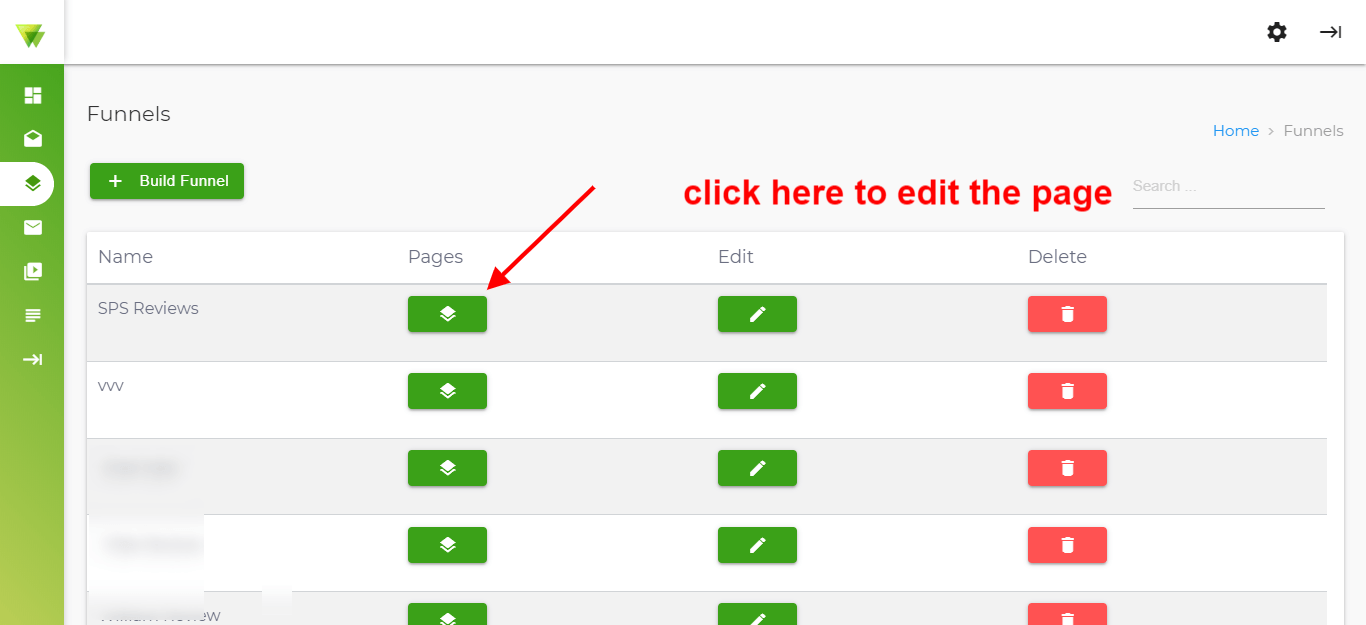Viewport: 1366px width, 625px height.
Task: Delete the SPS Reviews funnel
Action: tap(1067, 314)
